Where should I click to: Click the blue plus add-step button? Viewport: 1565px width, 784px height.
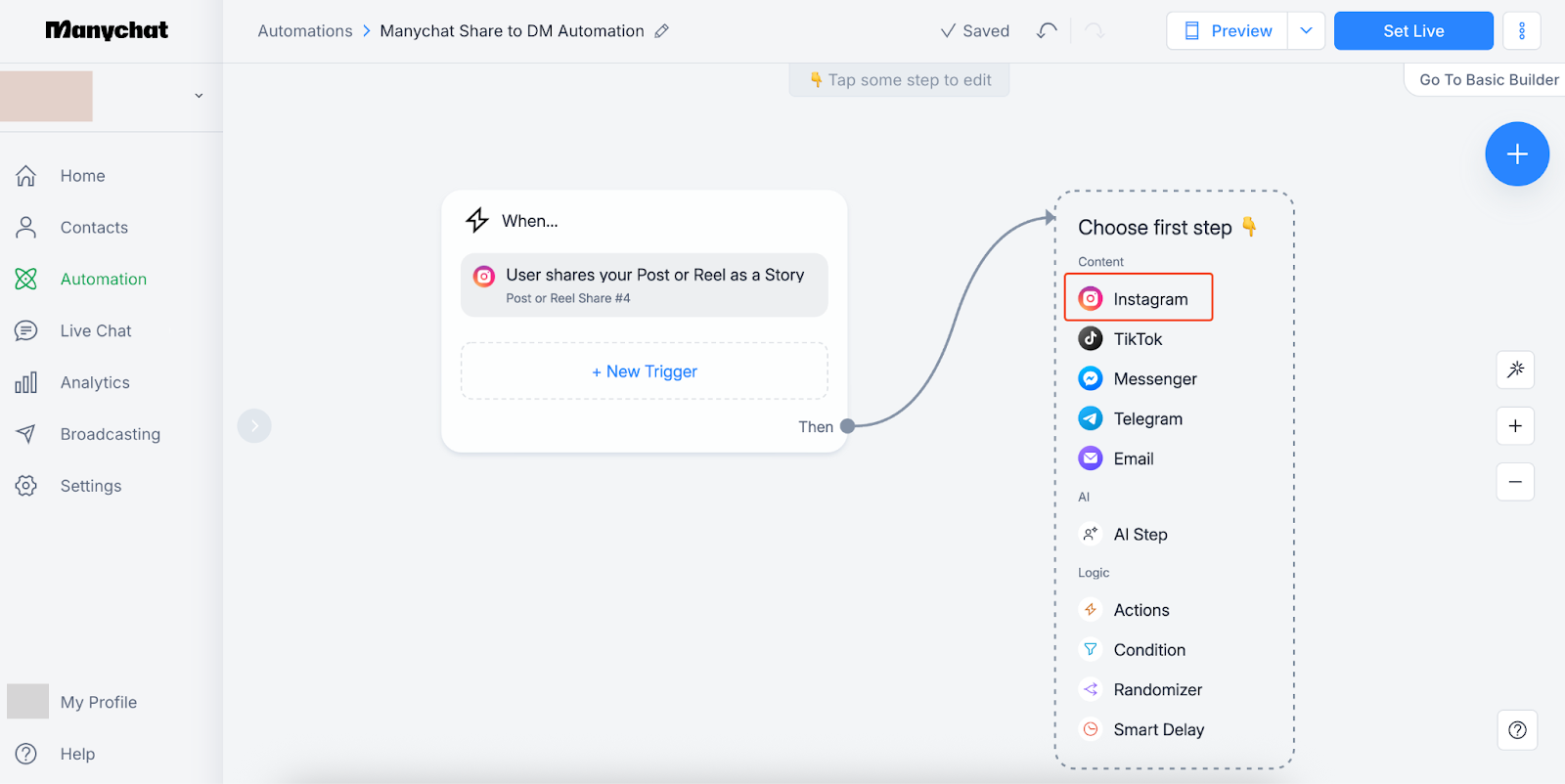[1516, 154]
